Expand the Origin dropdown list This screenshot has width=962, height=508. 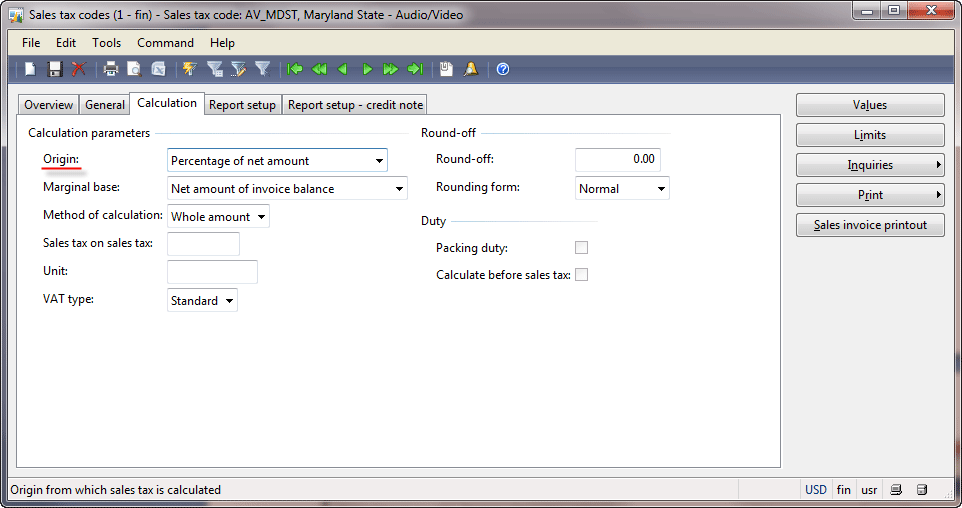379,161
